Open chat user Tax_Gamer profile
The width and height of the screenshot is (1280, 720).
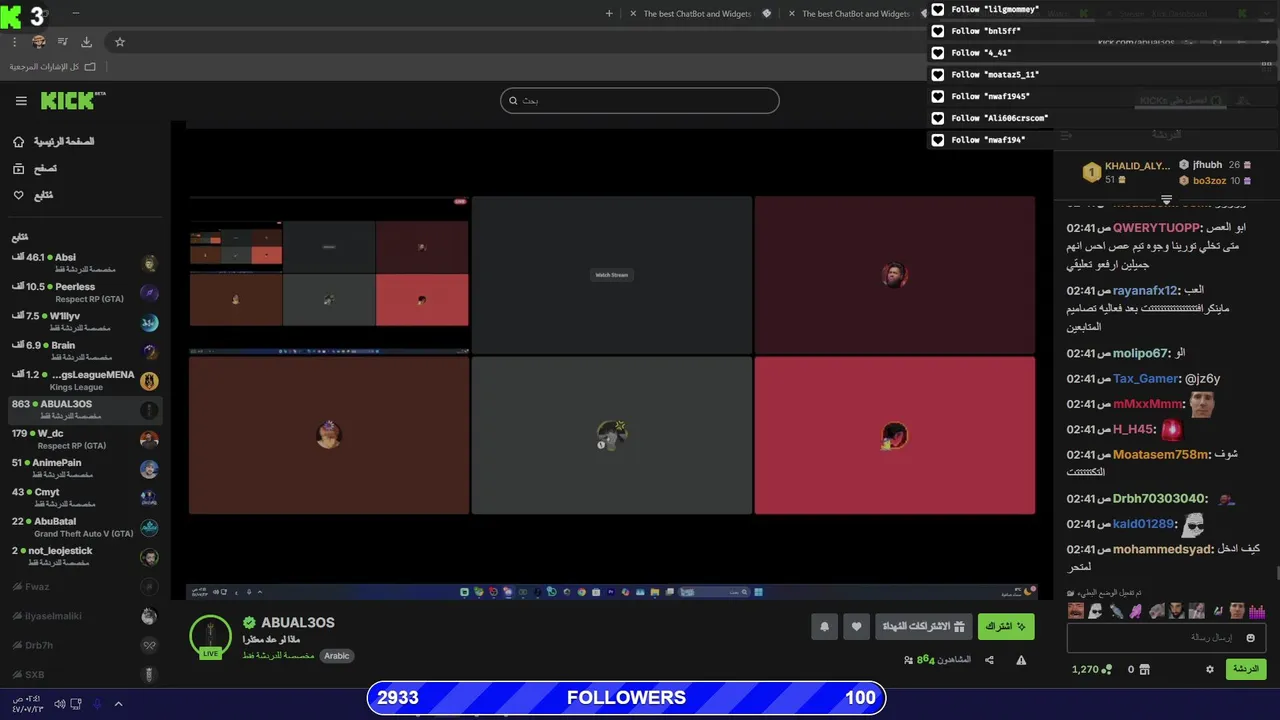[x=1146, y=379]
